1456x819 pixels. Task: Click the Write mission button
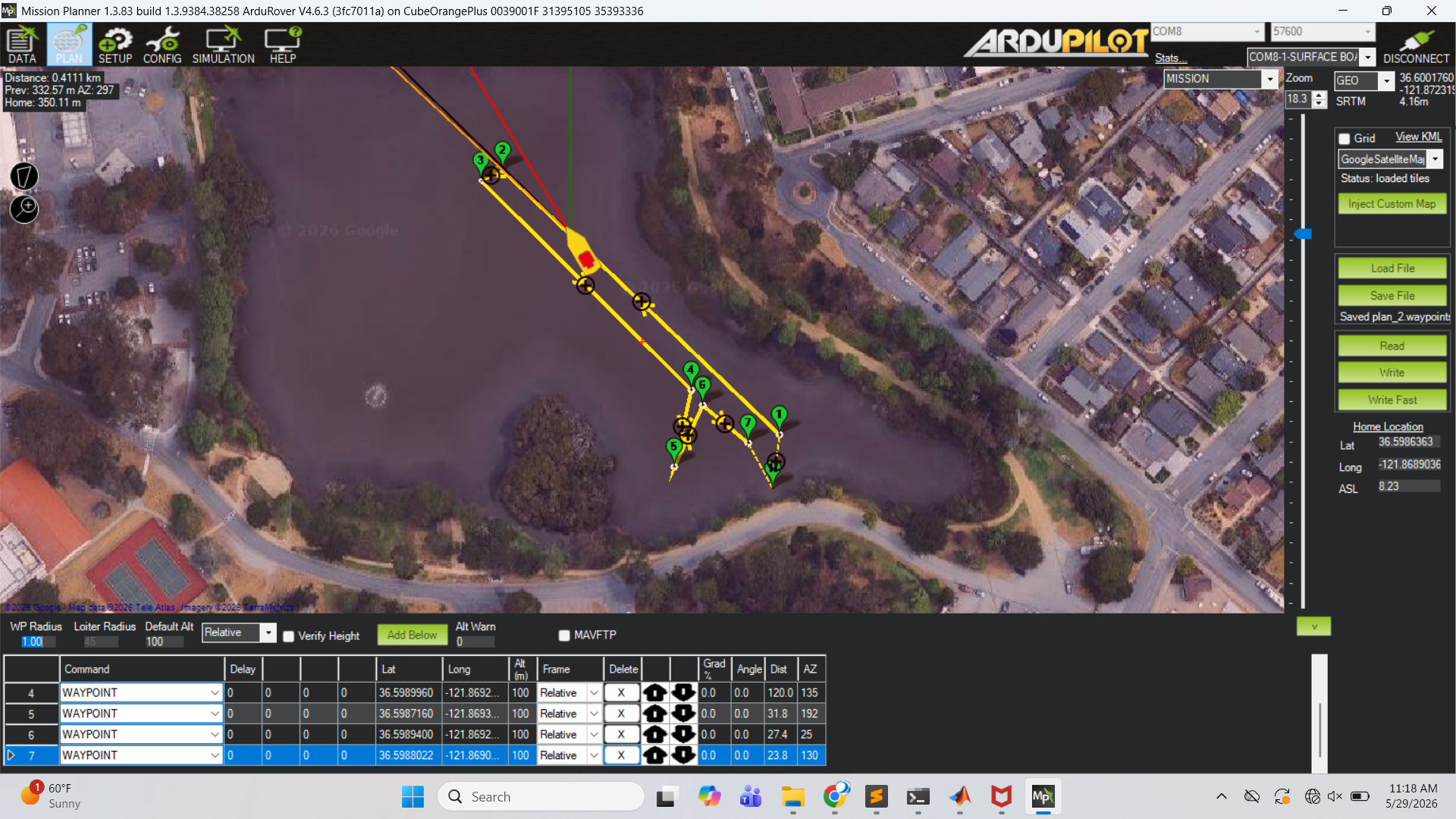(x=1392, y=372)
